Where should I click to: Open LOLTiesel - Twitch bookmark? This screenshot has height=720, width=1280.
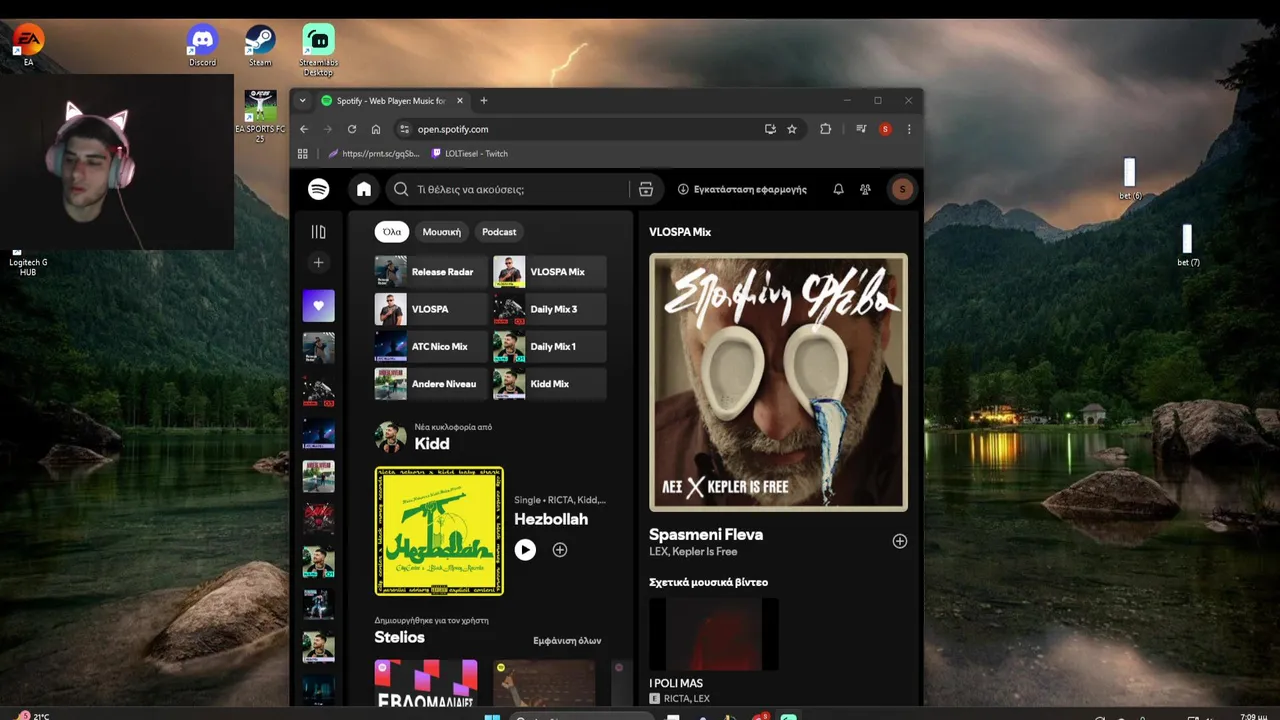pyautogui.click(x=470, y=154)
